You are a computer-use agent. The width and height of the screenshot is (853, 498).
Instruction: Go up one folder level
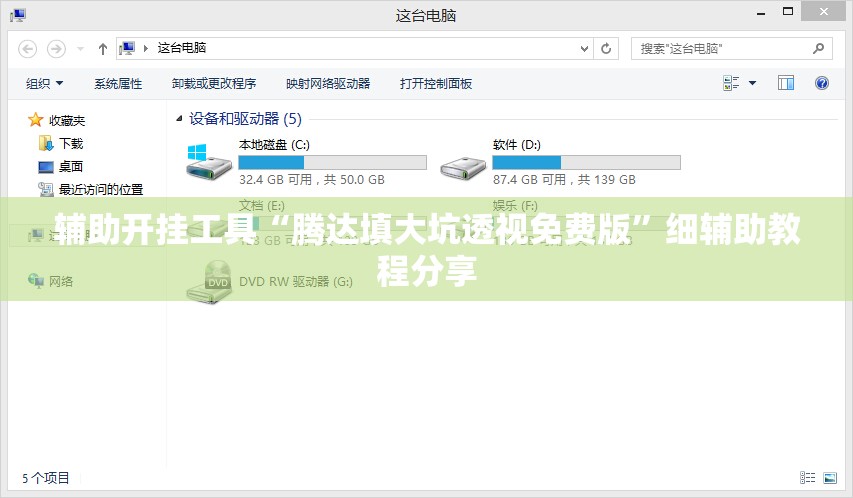[103, 49]
